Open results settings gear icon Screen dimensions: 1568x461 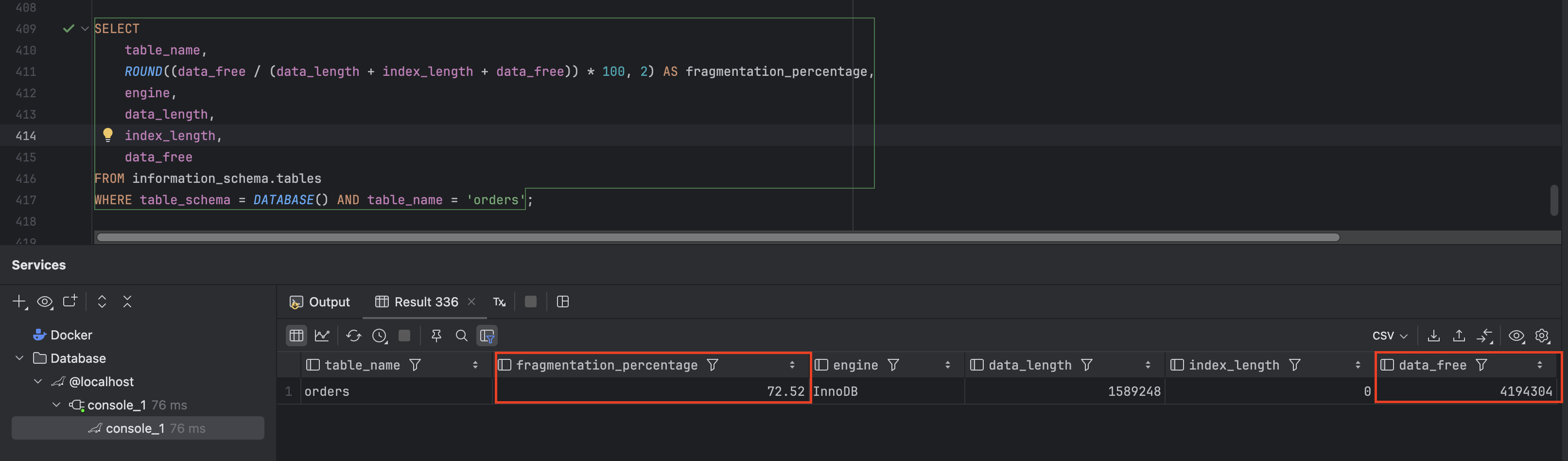coord(1542,336)
